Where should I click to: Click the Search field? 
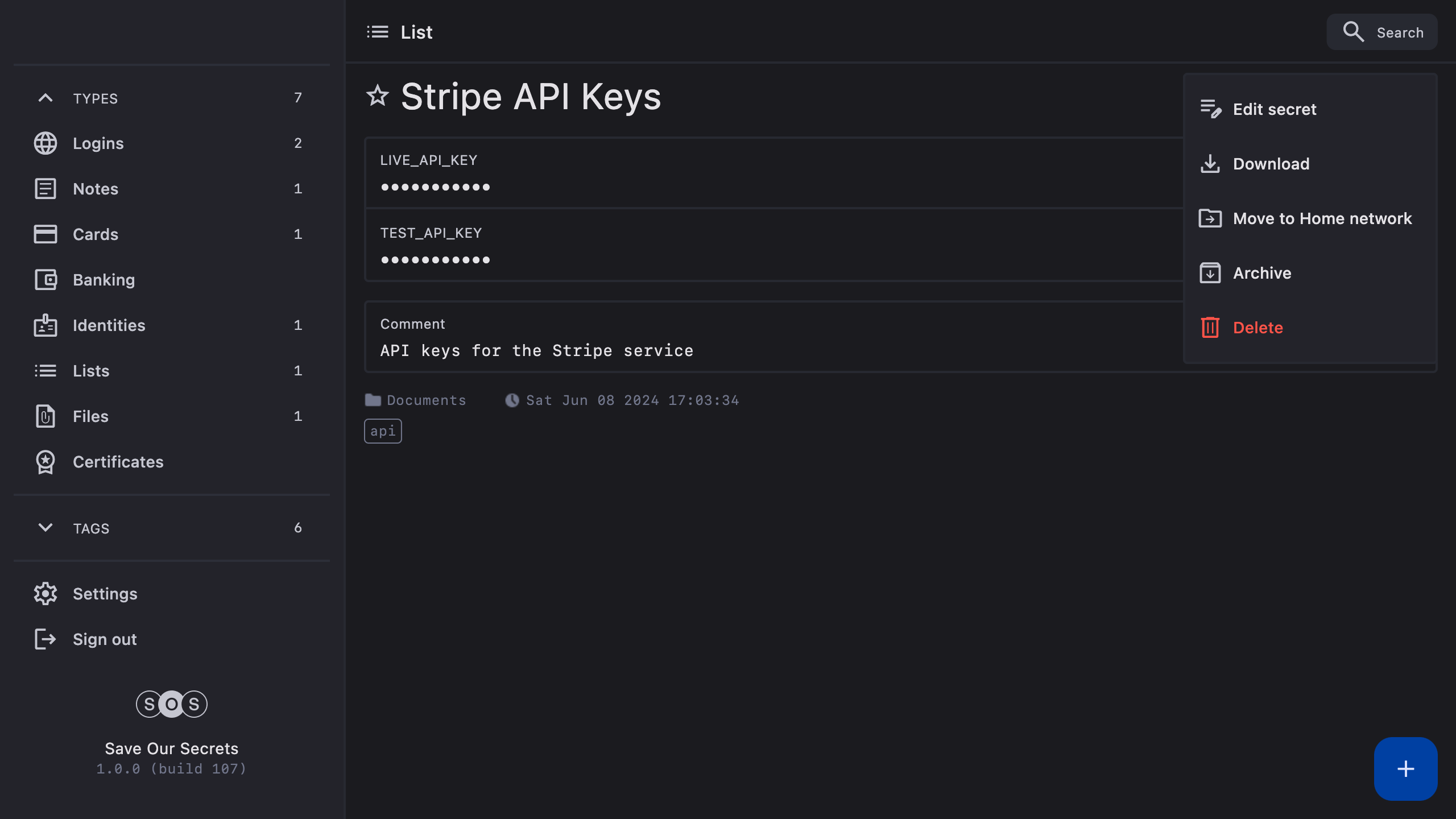1382,32
